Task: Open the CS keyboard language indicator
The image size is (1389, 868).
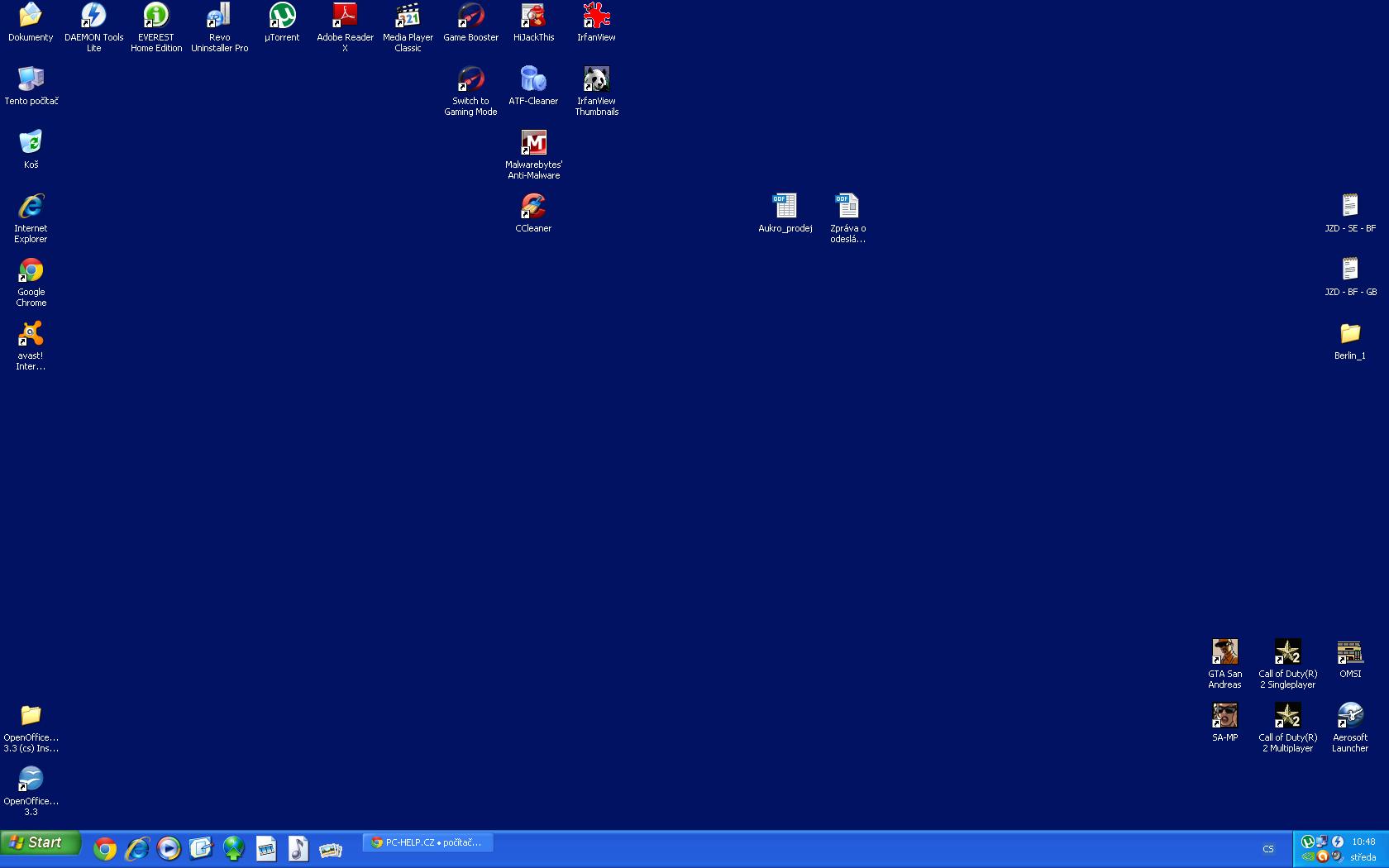Action: tap(1267, 849)
